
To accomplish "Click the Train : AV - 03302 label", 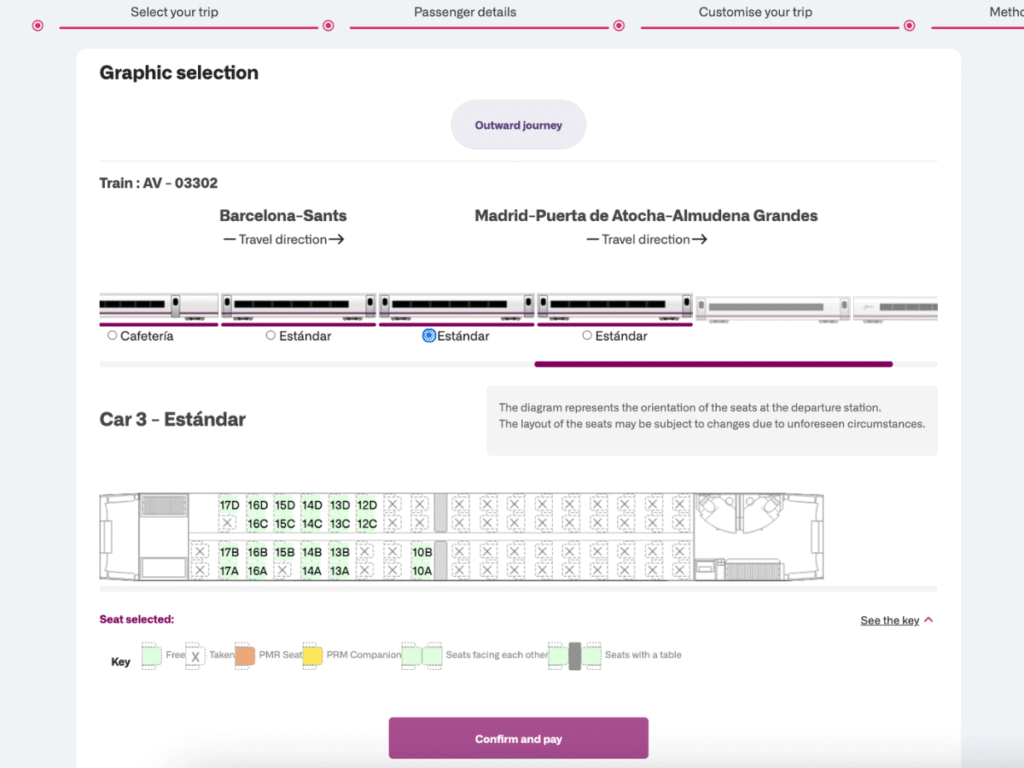I will click(x=159, y=183).
